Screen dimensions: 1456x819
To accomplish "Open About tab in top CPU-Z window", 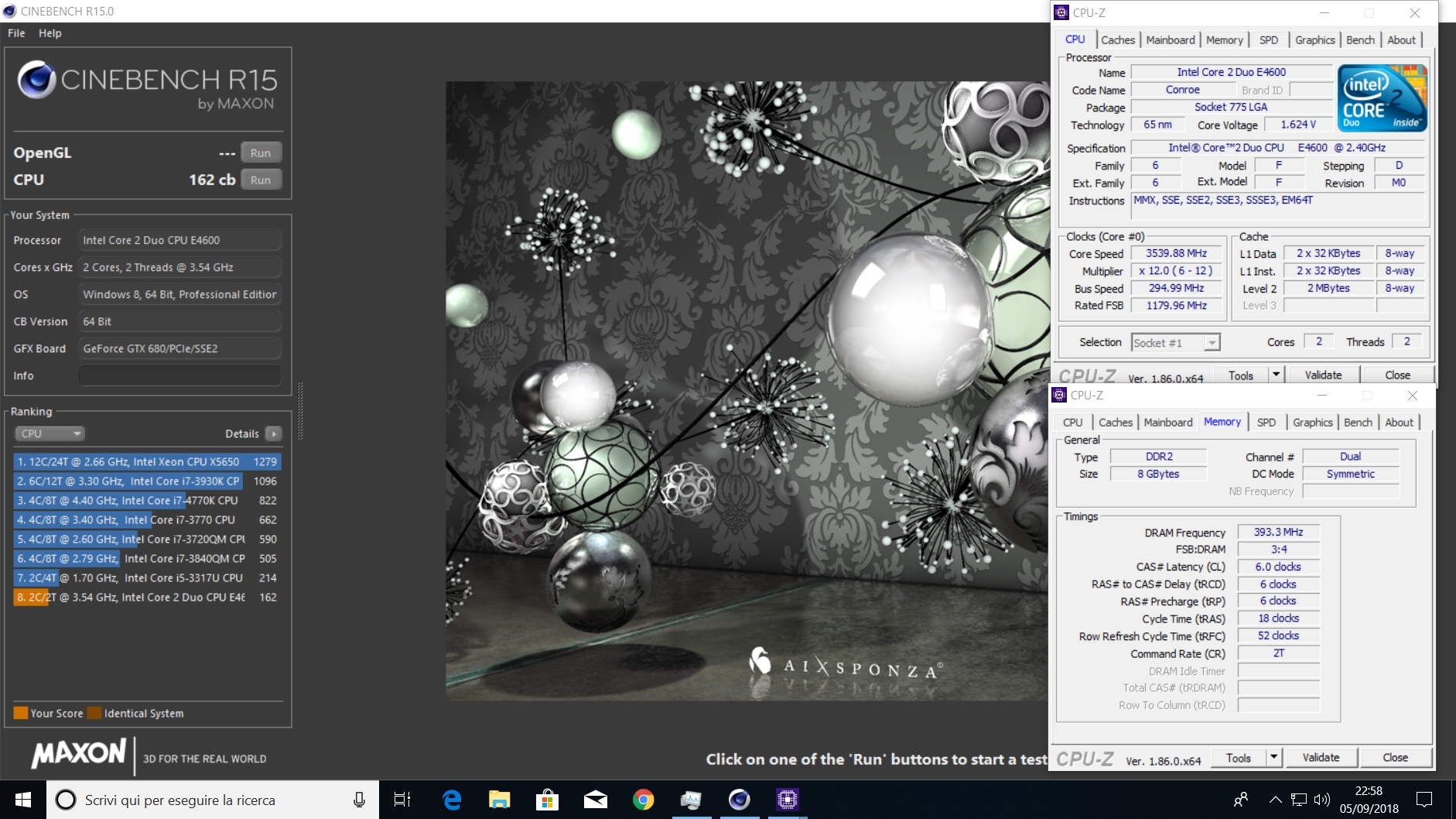I will (1401, 40).
